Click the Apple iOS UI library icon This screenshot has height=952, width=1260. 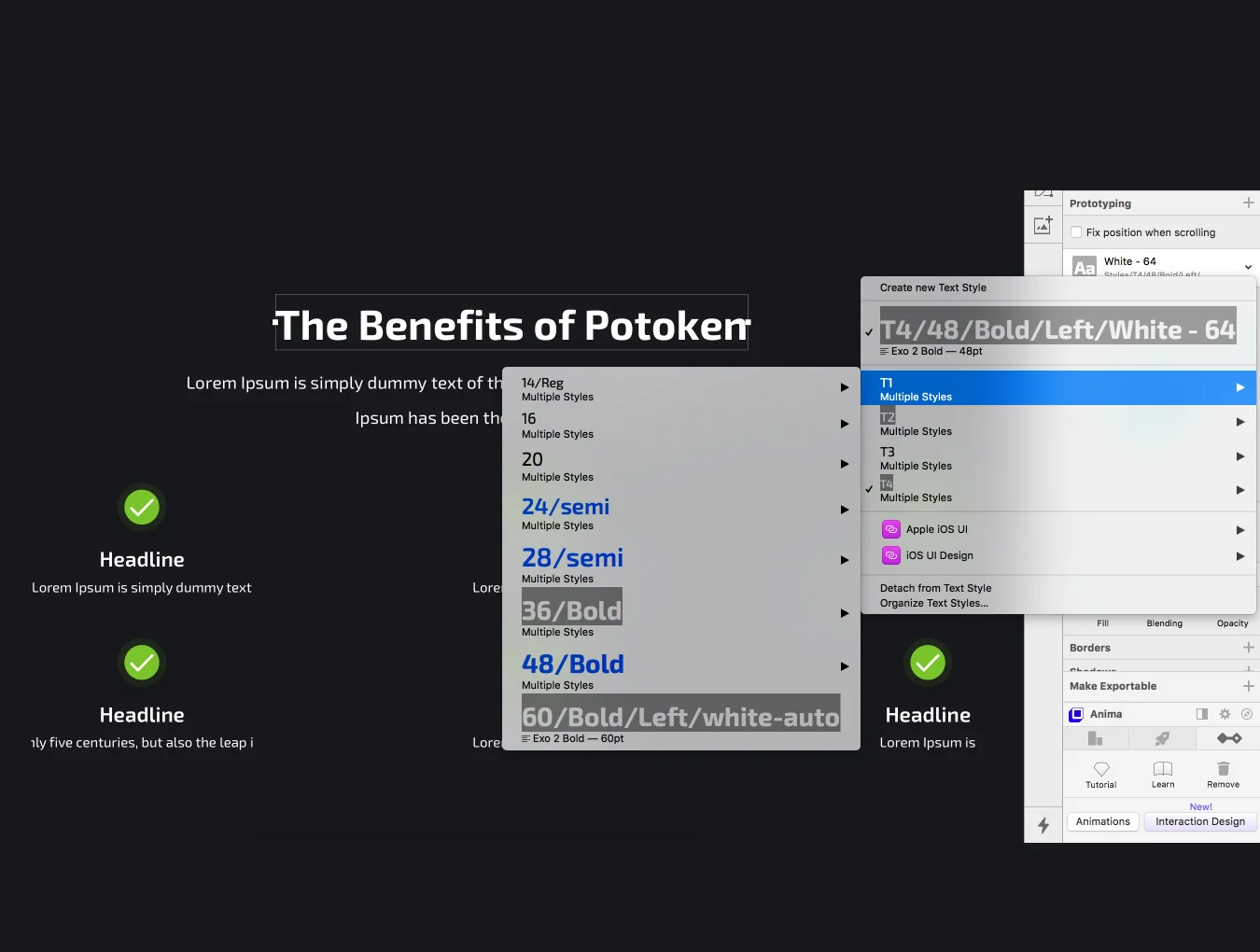(x=891, y=529)
